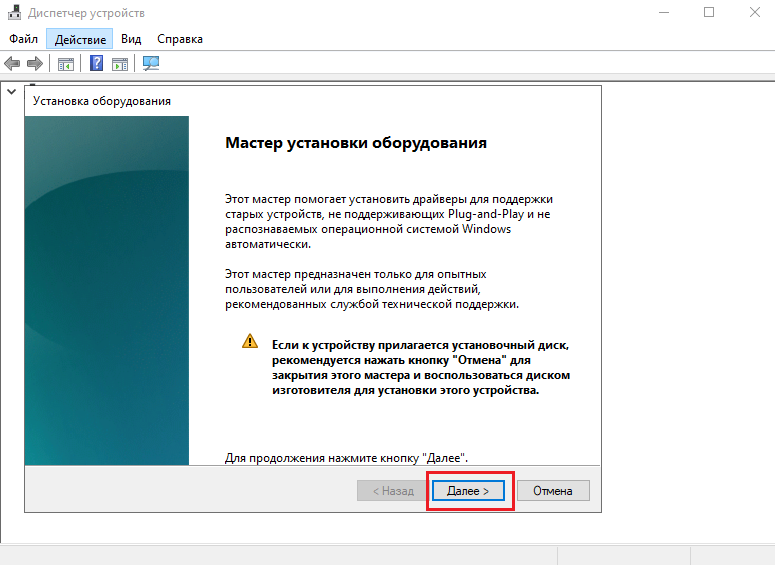Click the paragraph starting "Этот мастер предназначен"

click(372, 289)
